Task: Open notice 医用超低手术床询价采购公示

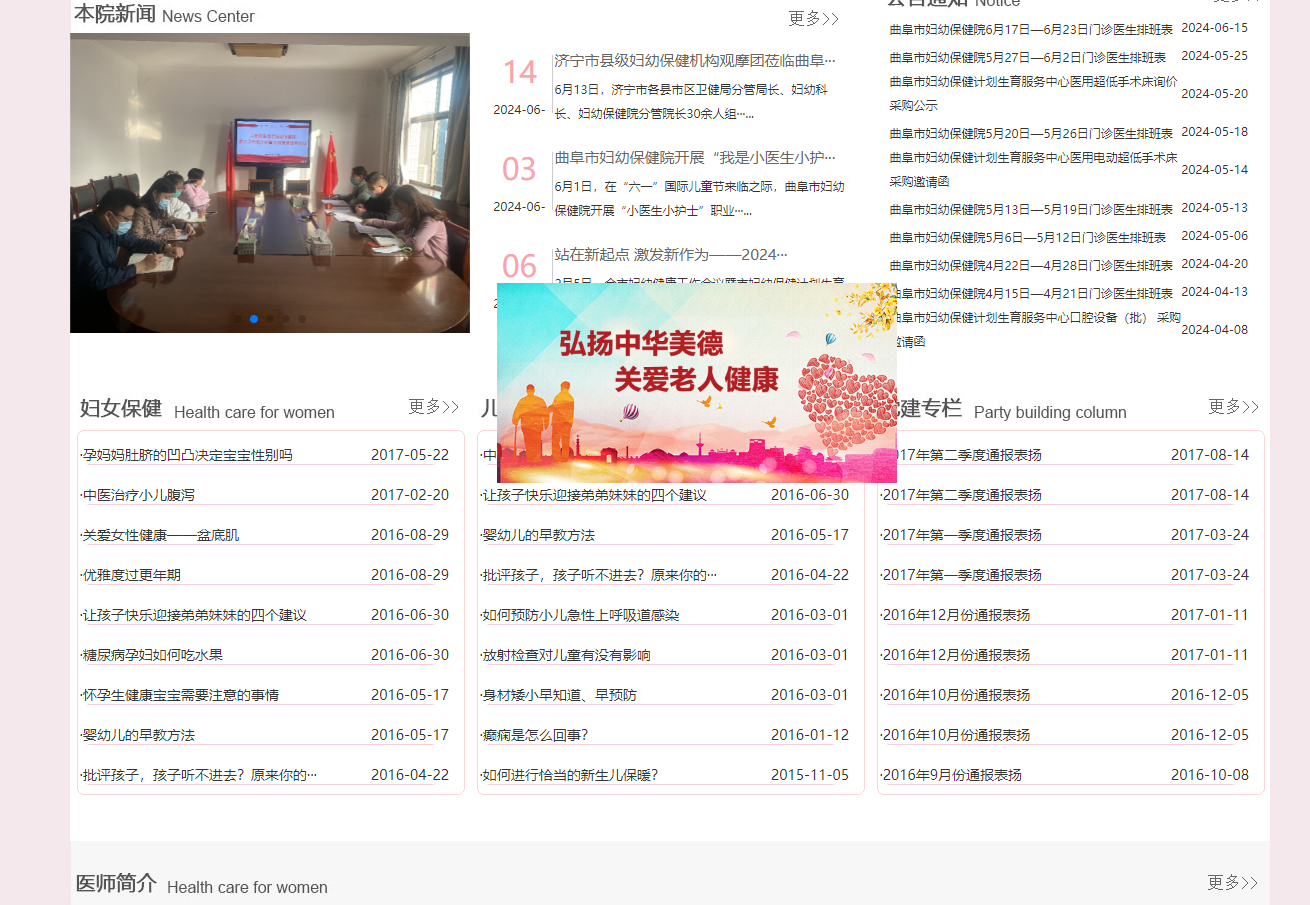Action: 1033,93
